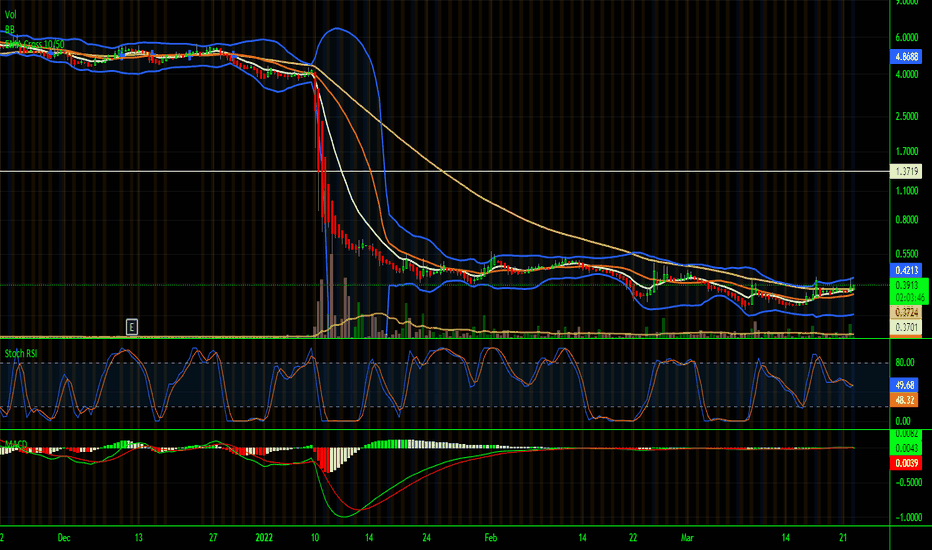Click the 24 date label on time axis

click(427, 538)
